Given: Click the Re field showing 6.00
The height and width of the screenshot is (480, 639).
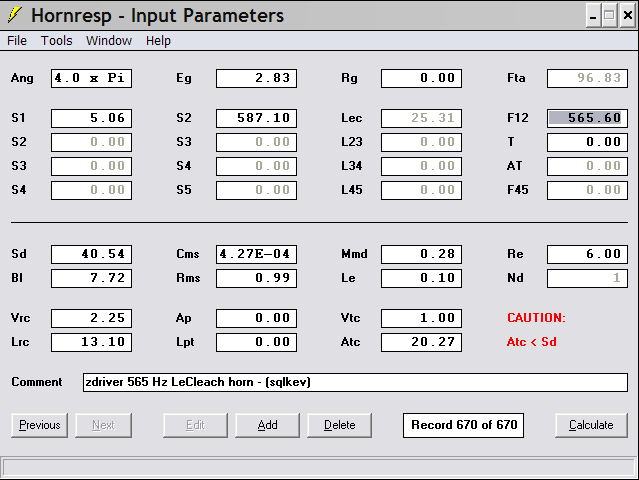Looking at the screenshot, I should coord(587,254).
